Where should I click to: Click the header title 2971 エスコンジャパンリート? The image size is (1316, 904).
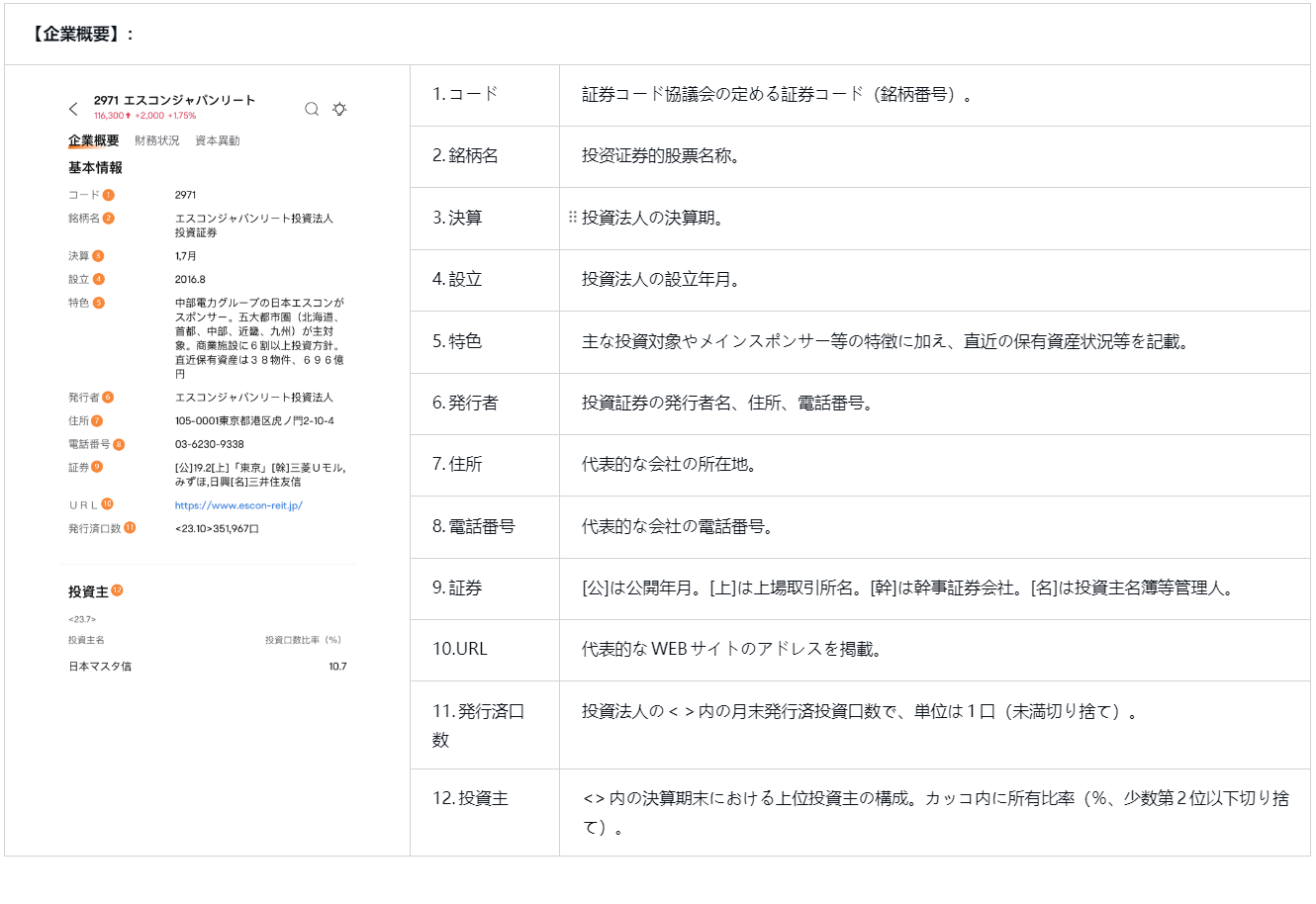click(174, 100)
